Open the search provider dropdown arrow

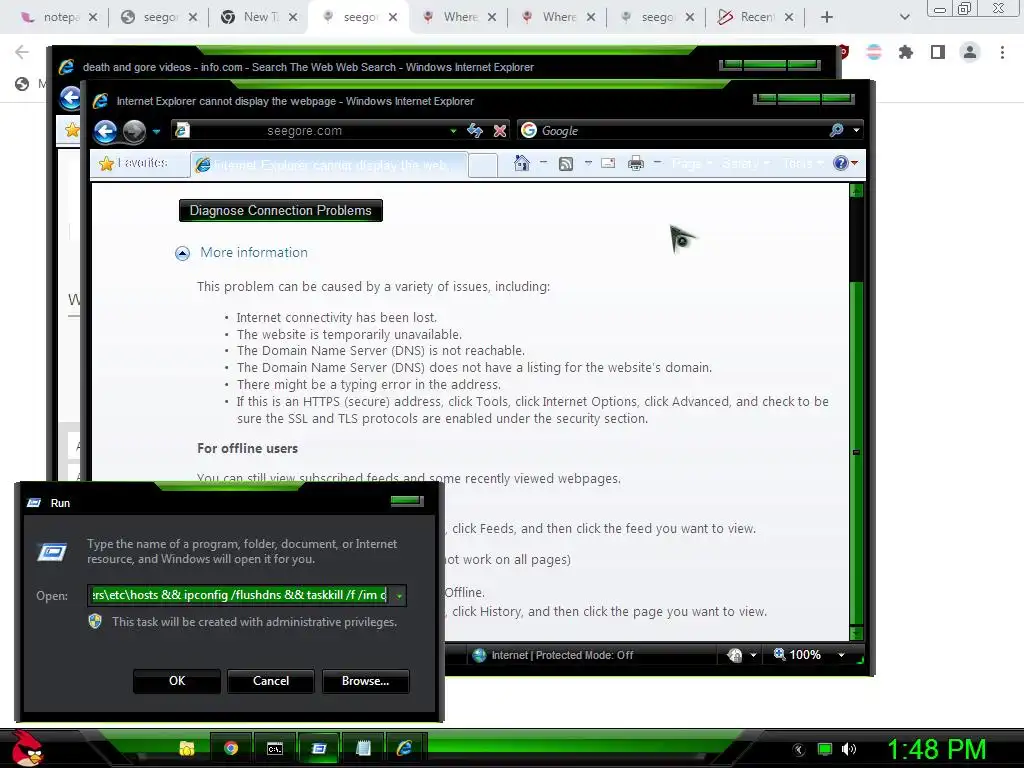coord(856,130)
